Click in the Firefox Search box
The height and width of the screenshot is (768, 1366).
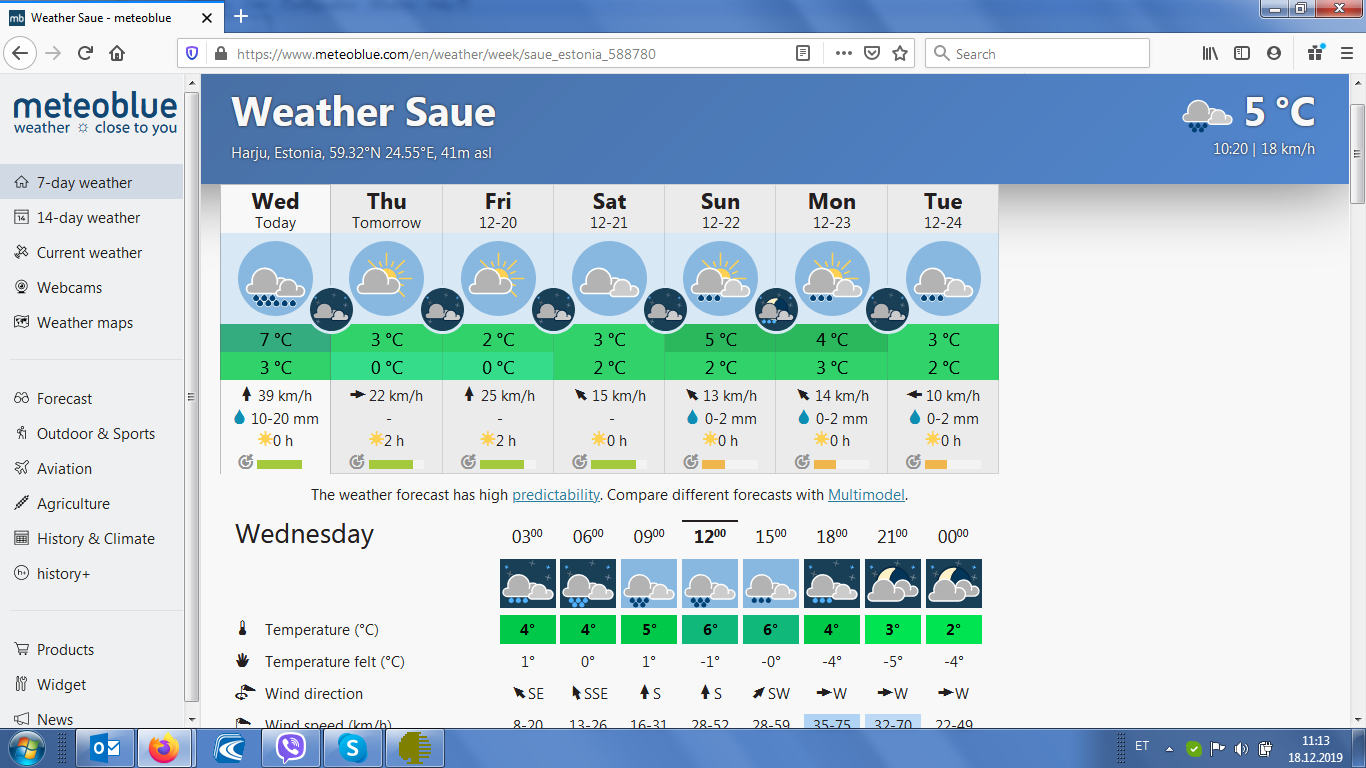1045,54
